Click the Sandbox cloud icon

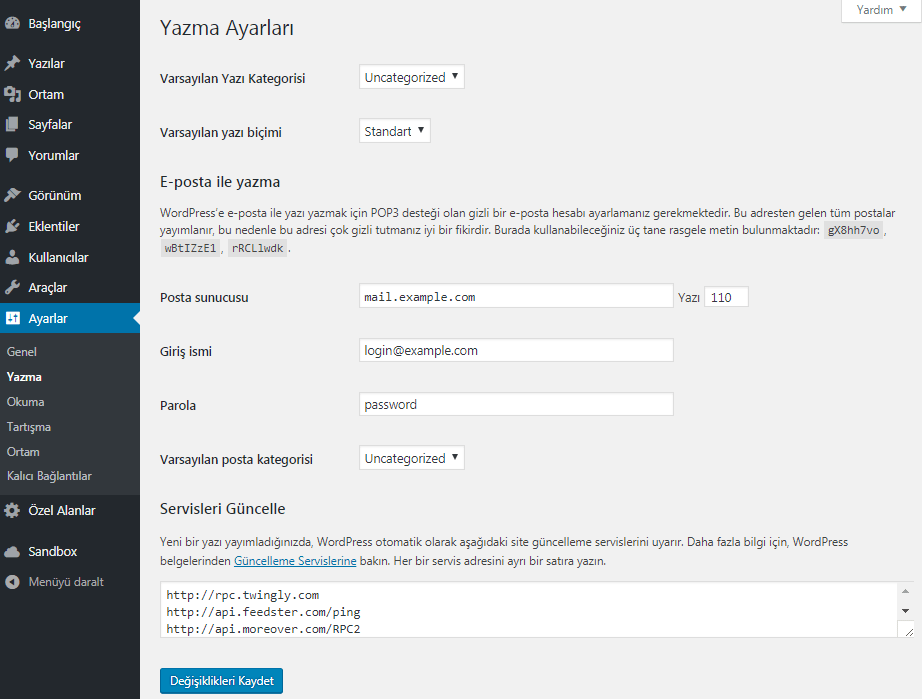click(x=12, y=551)
